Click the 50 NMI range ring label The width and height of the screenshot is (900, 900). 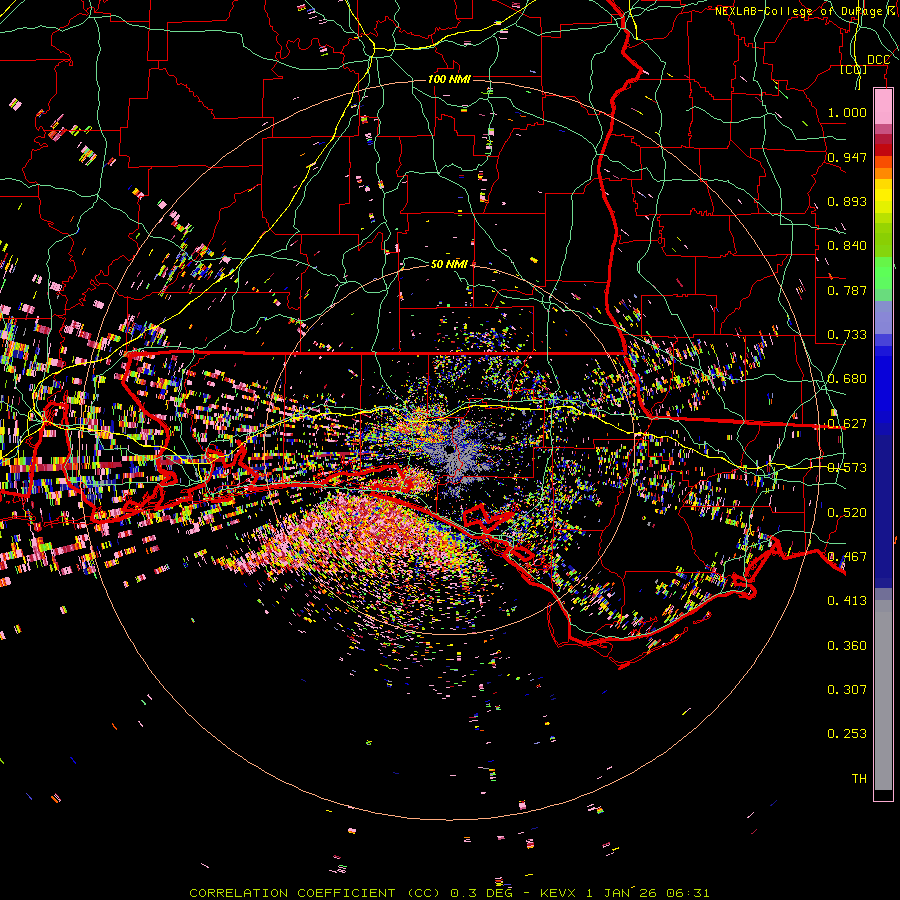(449, 264)
